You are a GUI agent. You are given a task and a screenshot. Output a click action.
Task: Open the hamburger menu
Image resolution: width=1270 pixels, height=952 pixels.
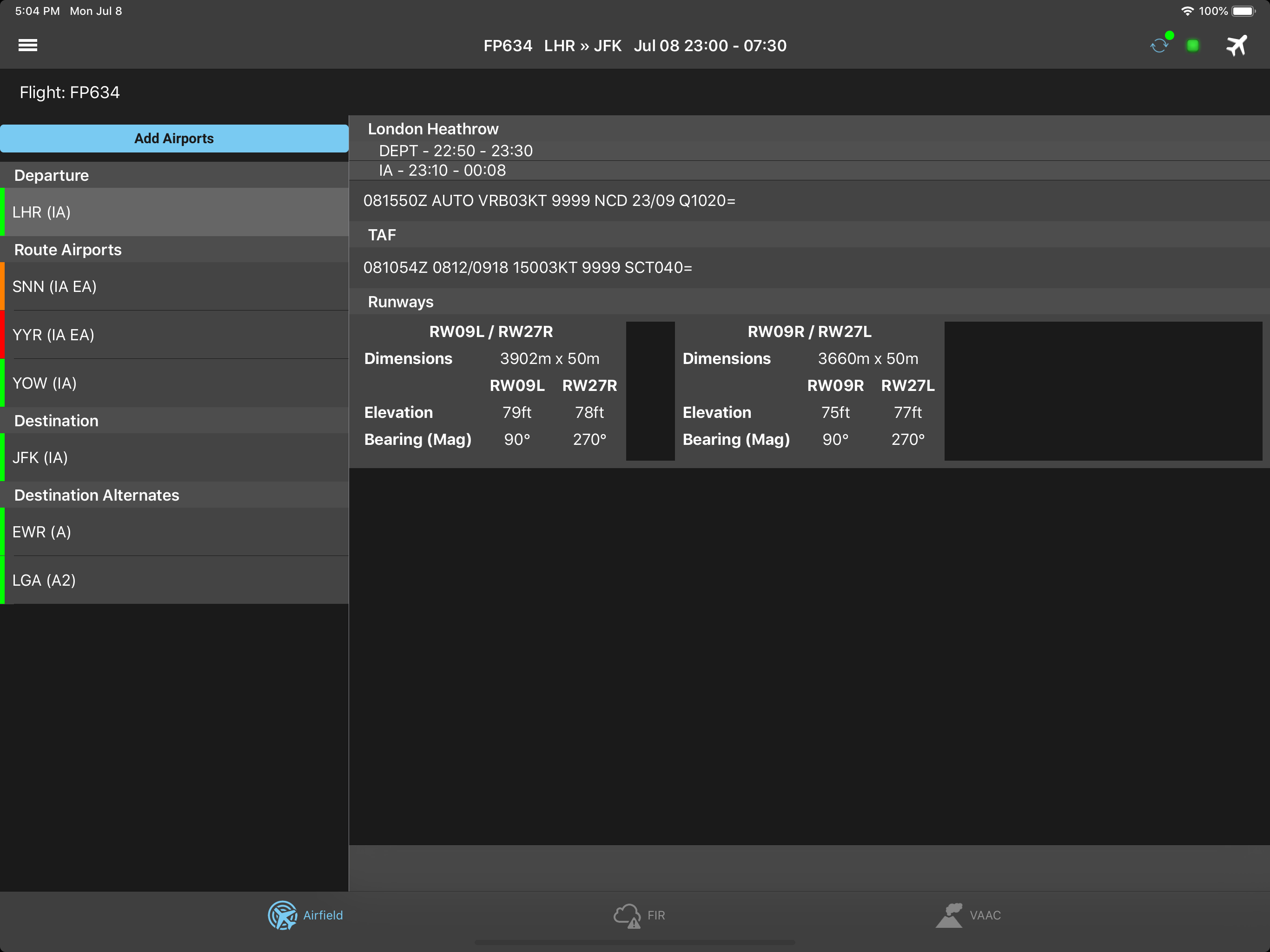click(x=27, y=46)
